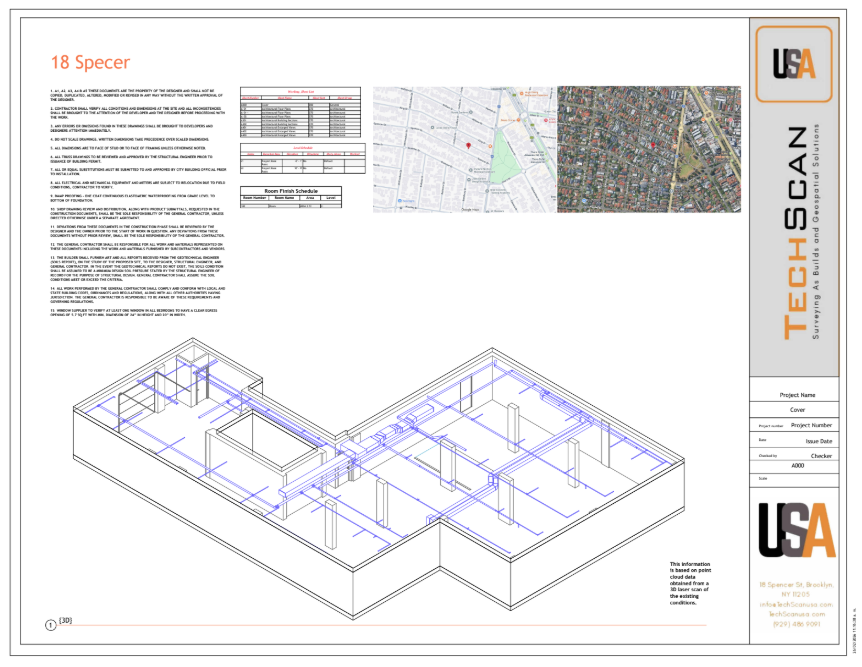Open the info@TechScanusa.com email link

coord(795,605)
